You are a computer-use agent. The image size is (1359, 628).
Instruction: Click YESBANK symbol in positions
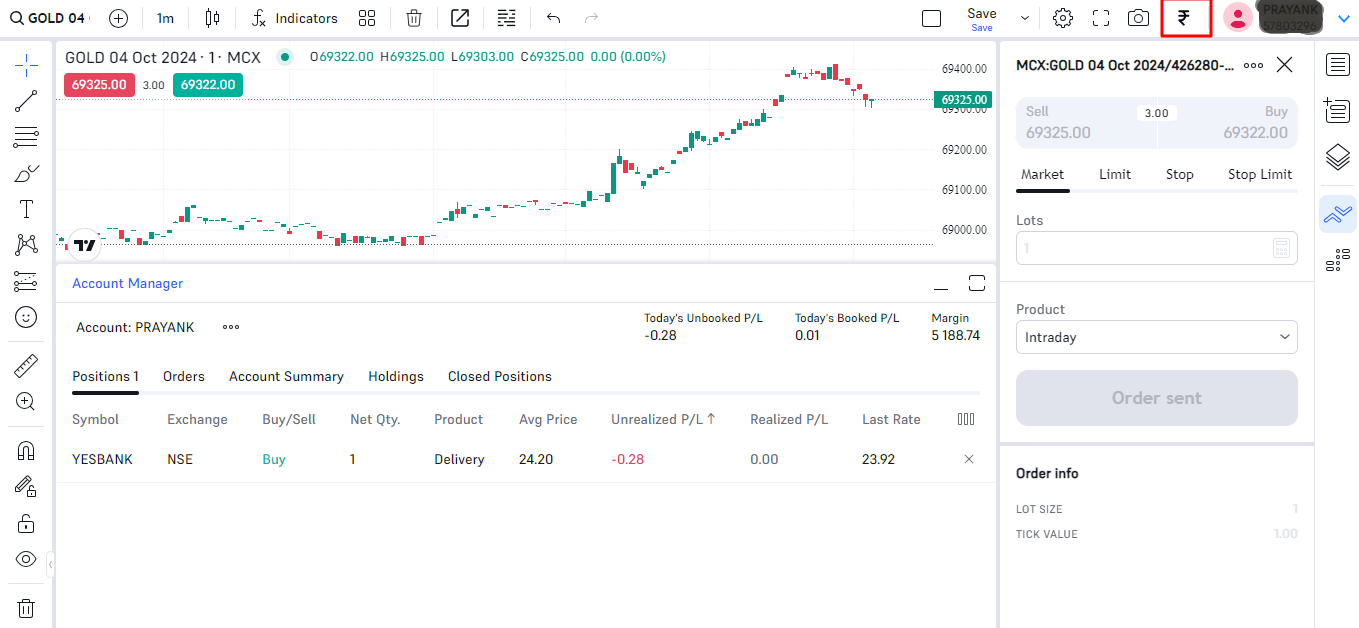(x=102, y=460)
